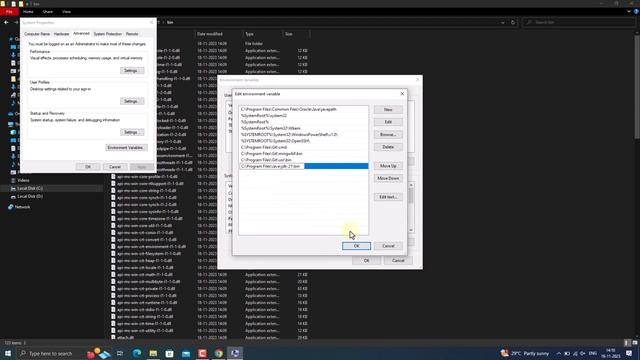Click the Search bin input field

point(579,22)
